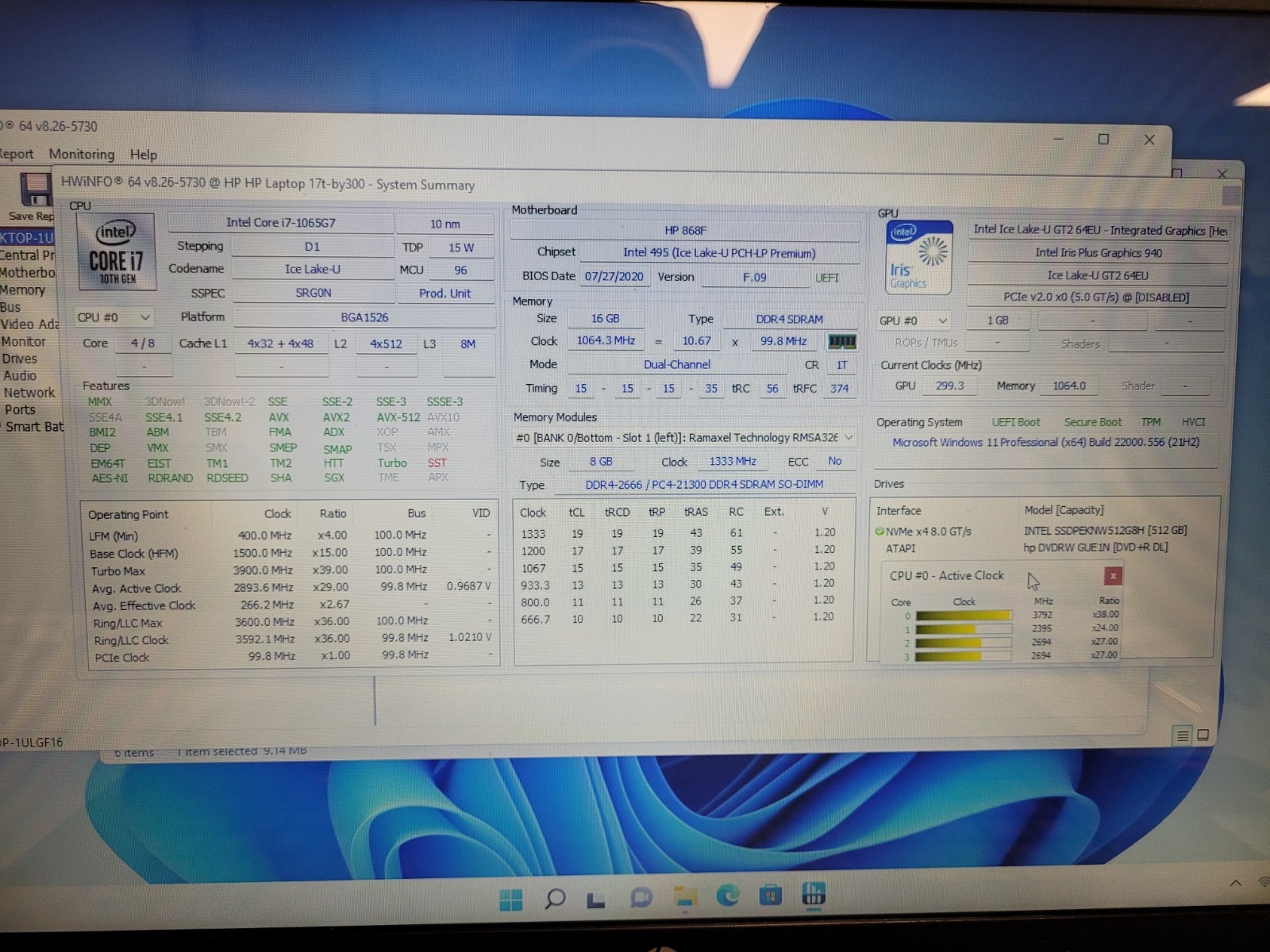Select Central Processors in the tree
The height and width of the screenshot is (952, 1270).
pos(28,255)
